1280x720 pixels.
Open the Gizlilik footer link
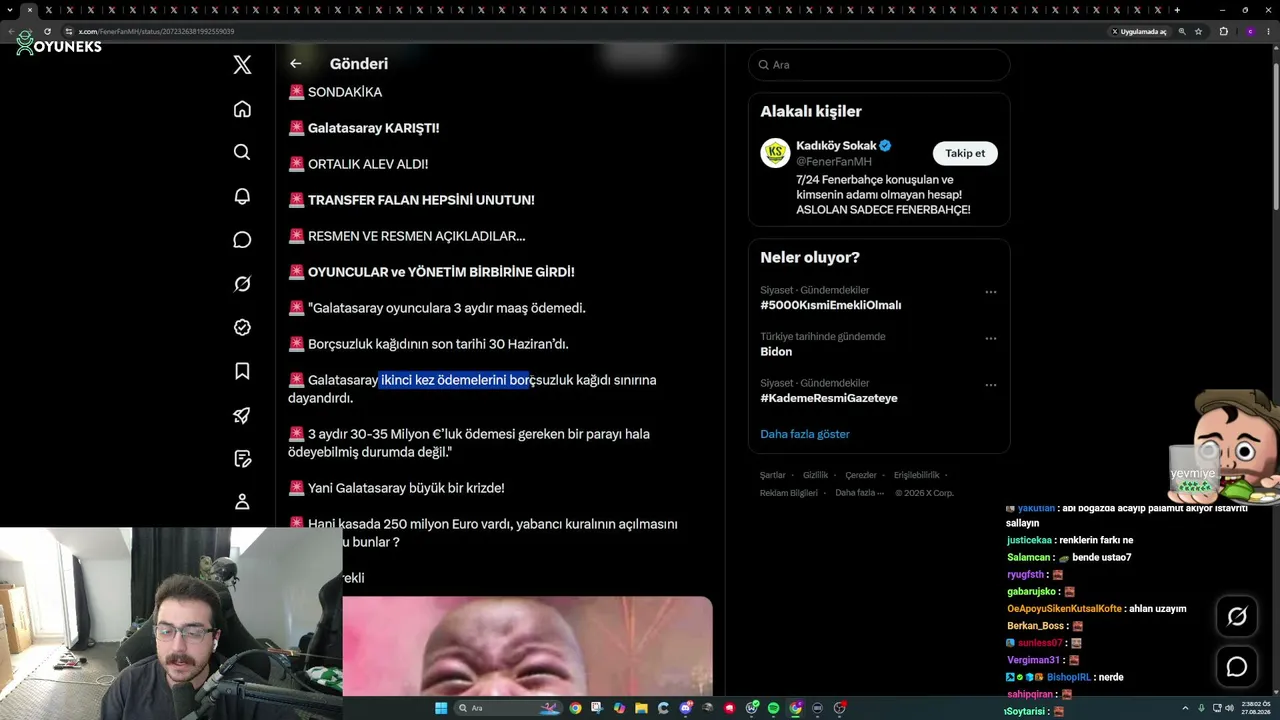(815, 475)
